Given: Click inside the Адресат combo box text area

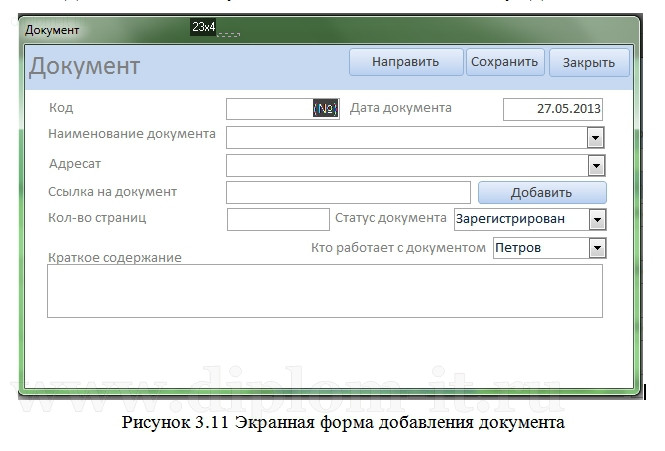Looking at the screenshot, I should pos(406,166).
